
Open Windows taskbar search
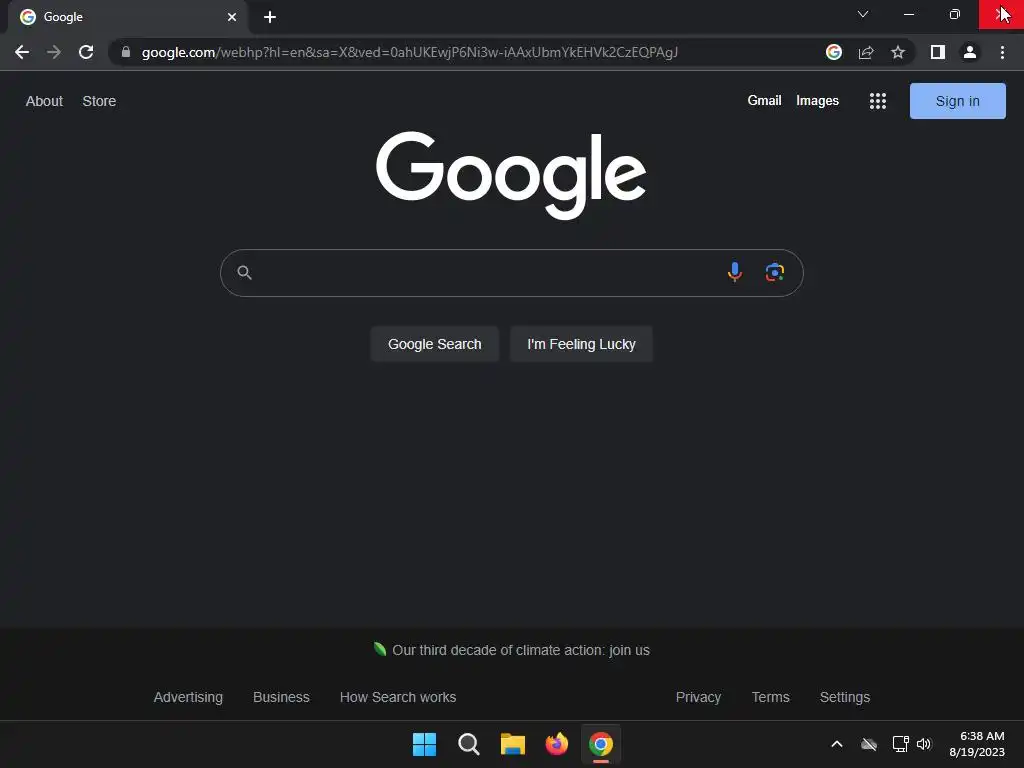coord(468,744)
